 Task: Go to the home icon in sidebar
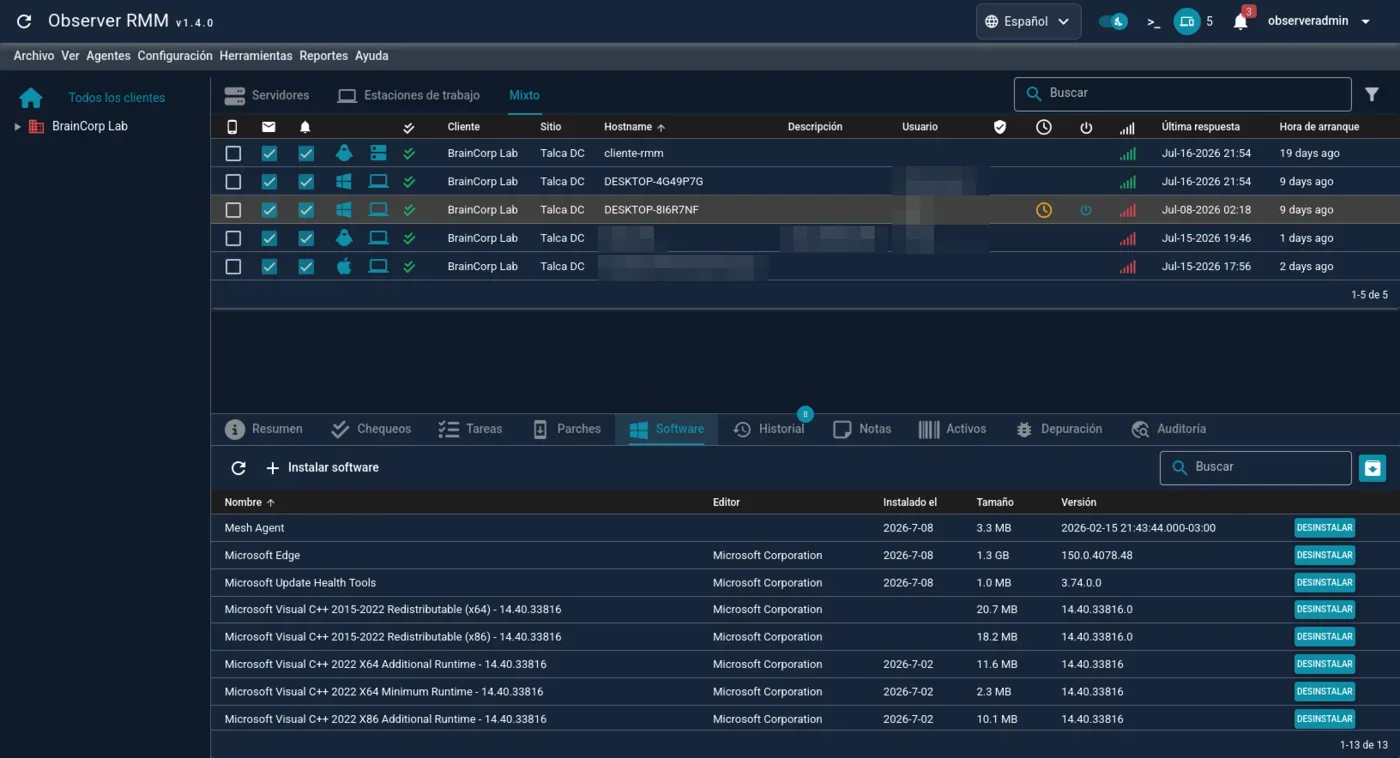pos(31,97)
